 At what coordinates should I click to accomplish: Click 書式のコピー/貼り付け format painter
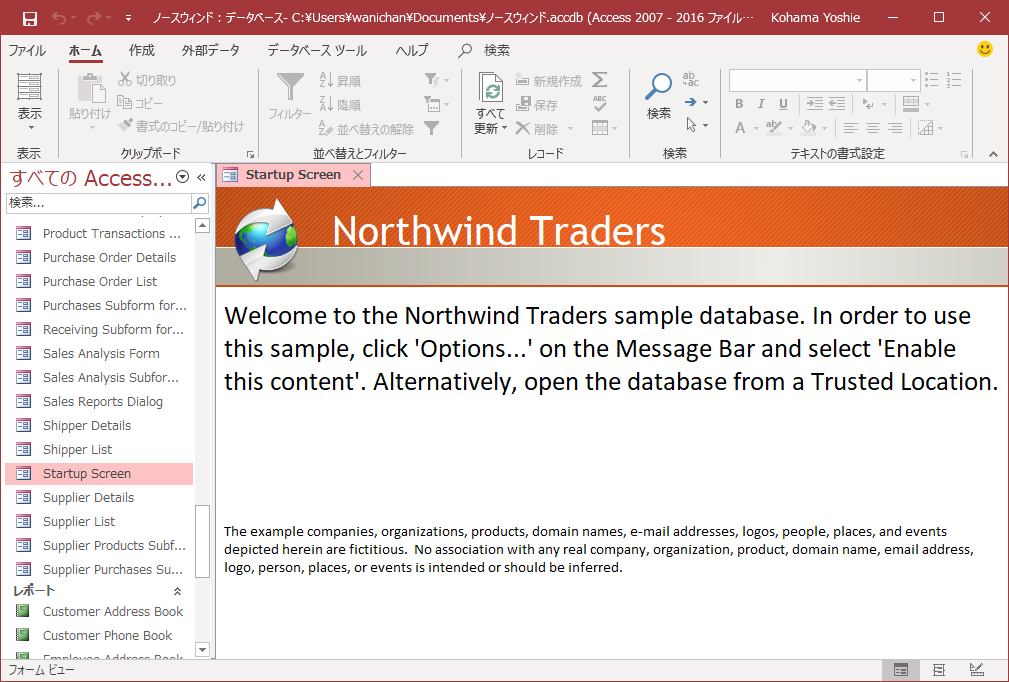181,127
